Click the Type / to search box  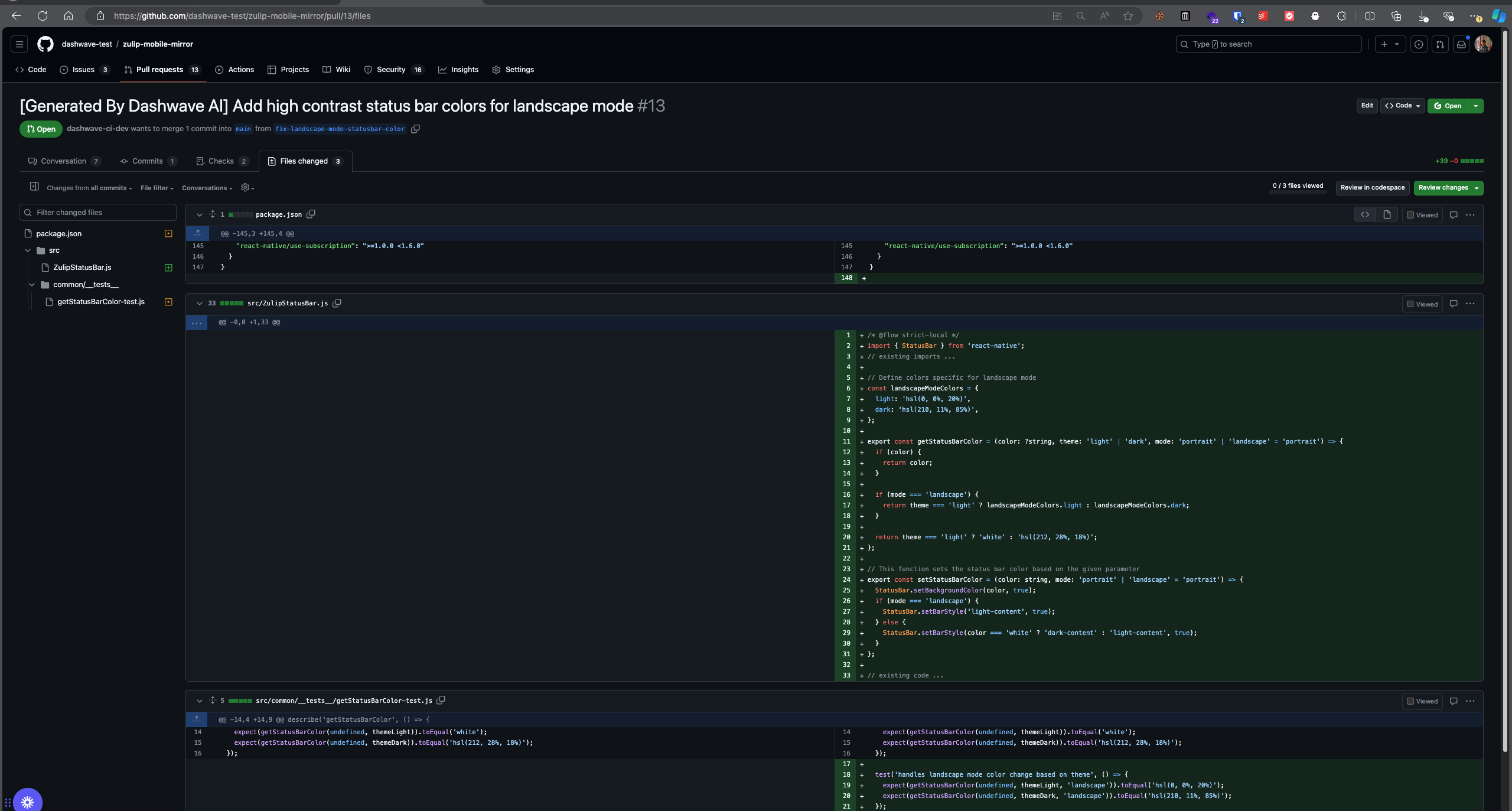(1269, 44)
